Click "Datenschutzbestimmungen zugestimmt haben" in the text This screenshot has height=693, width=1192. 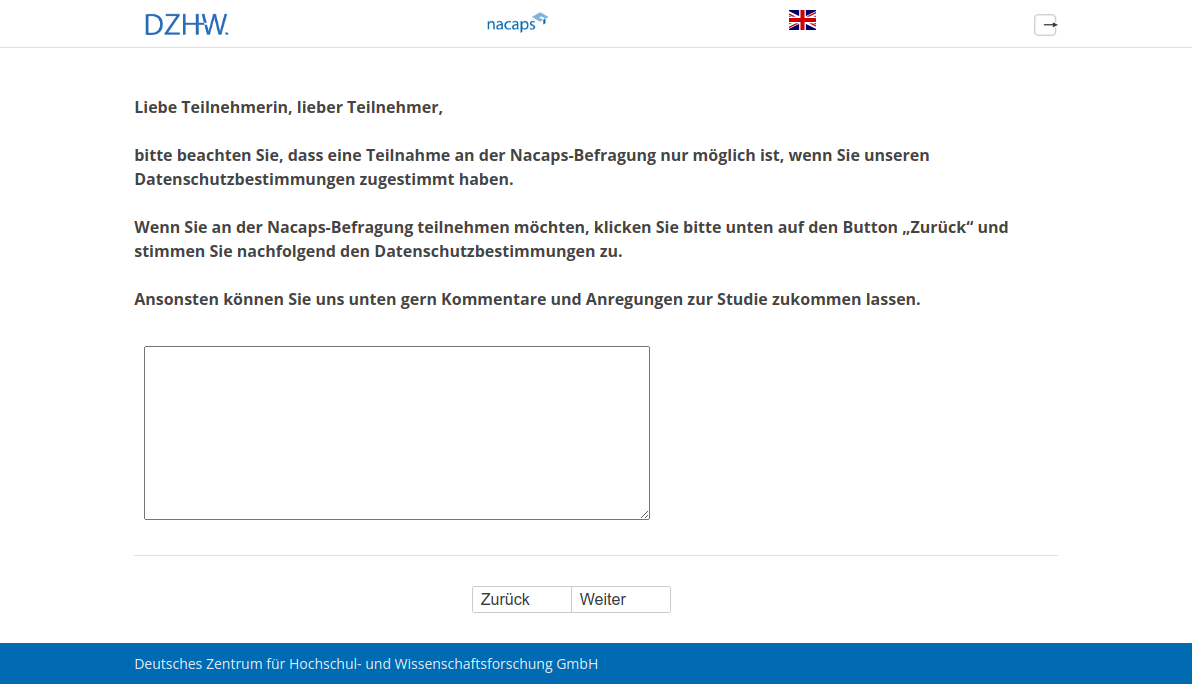point(323,180)
